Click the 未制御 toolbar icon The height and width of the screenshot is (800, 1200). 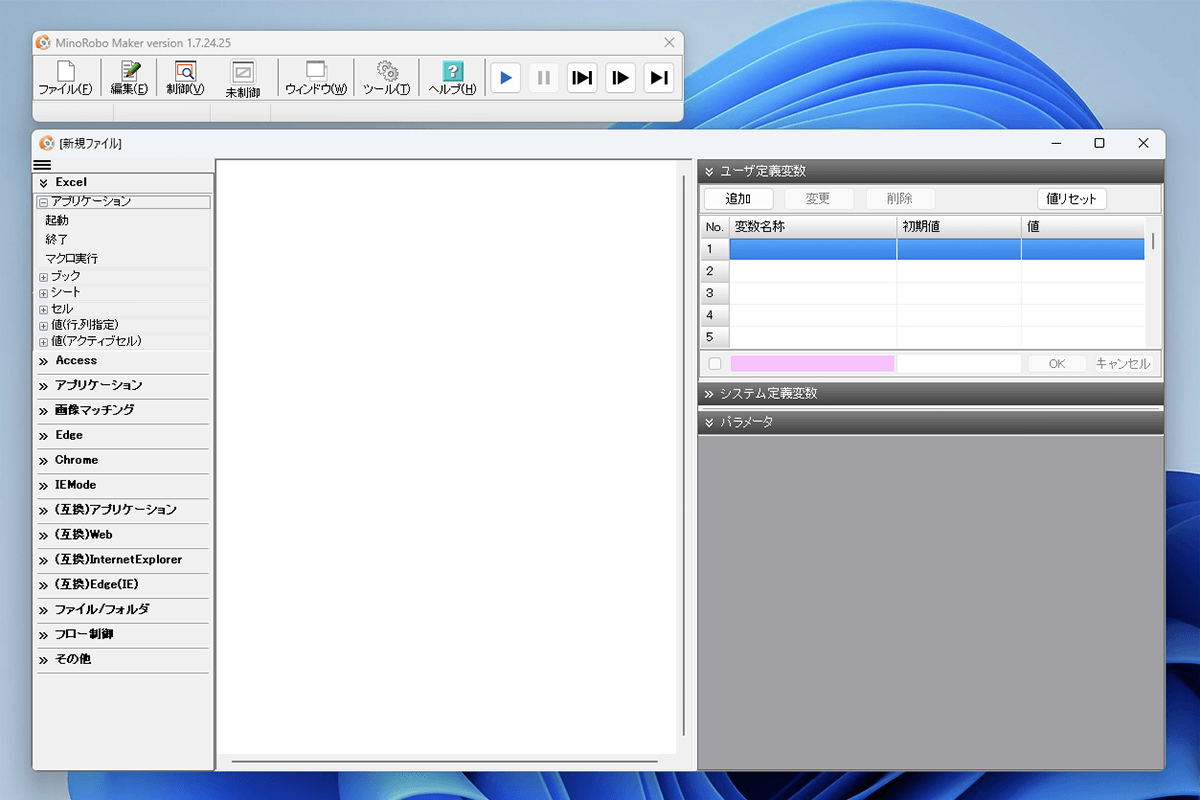coord(243,78)
